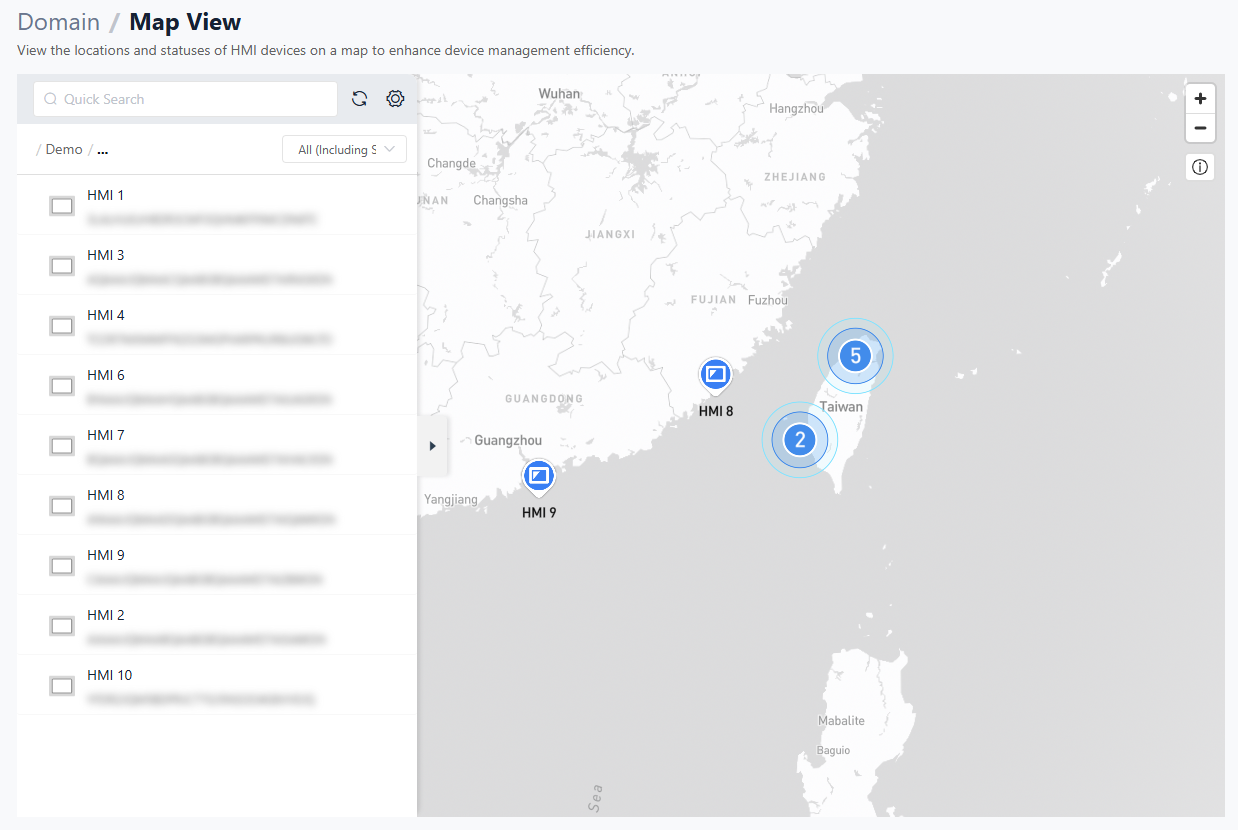This screenshot has width=1238, height=830.
Task: Open the All (Including S... filter dropdown
Action: point(344,150)
